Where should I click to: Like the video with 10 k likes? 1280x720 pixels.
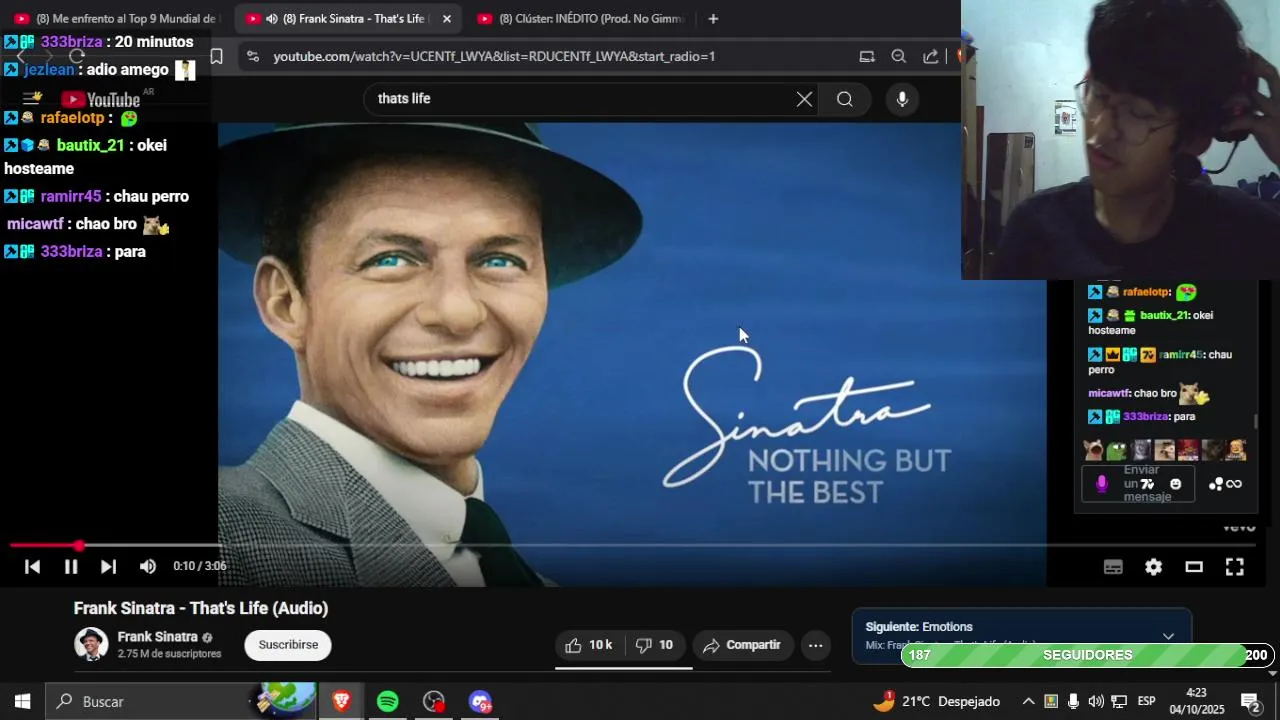pyautogui.click(x=590, y=645)
